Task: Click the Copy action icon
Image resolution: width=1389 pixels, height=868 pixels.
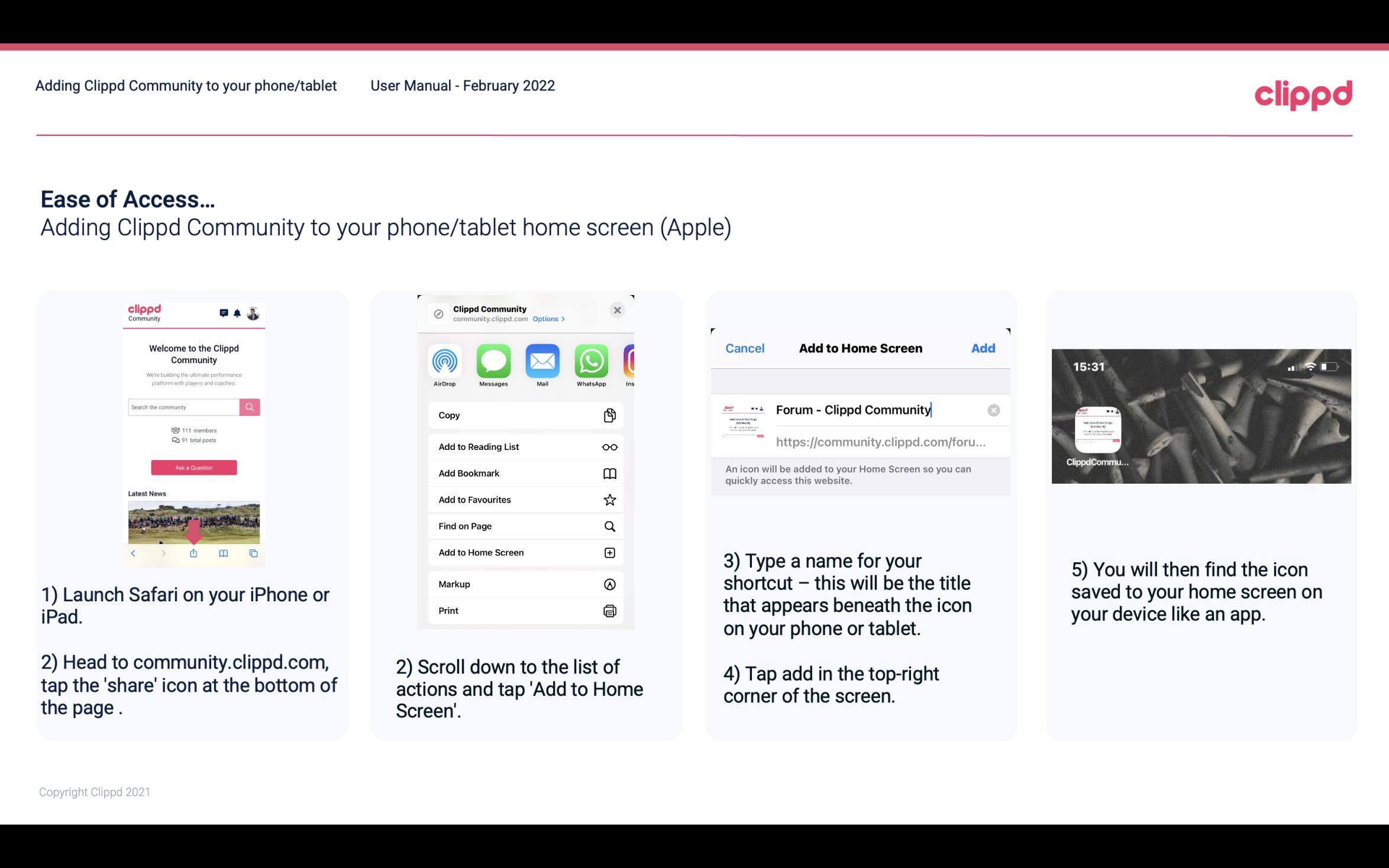Action: (609, 415)
